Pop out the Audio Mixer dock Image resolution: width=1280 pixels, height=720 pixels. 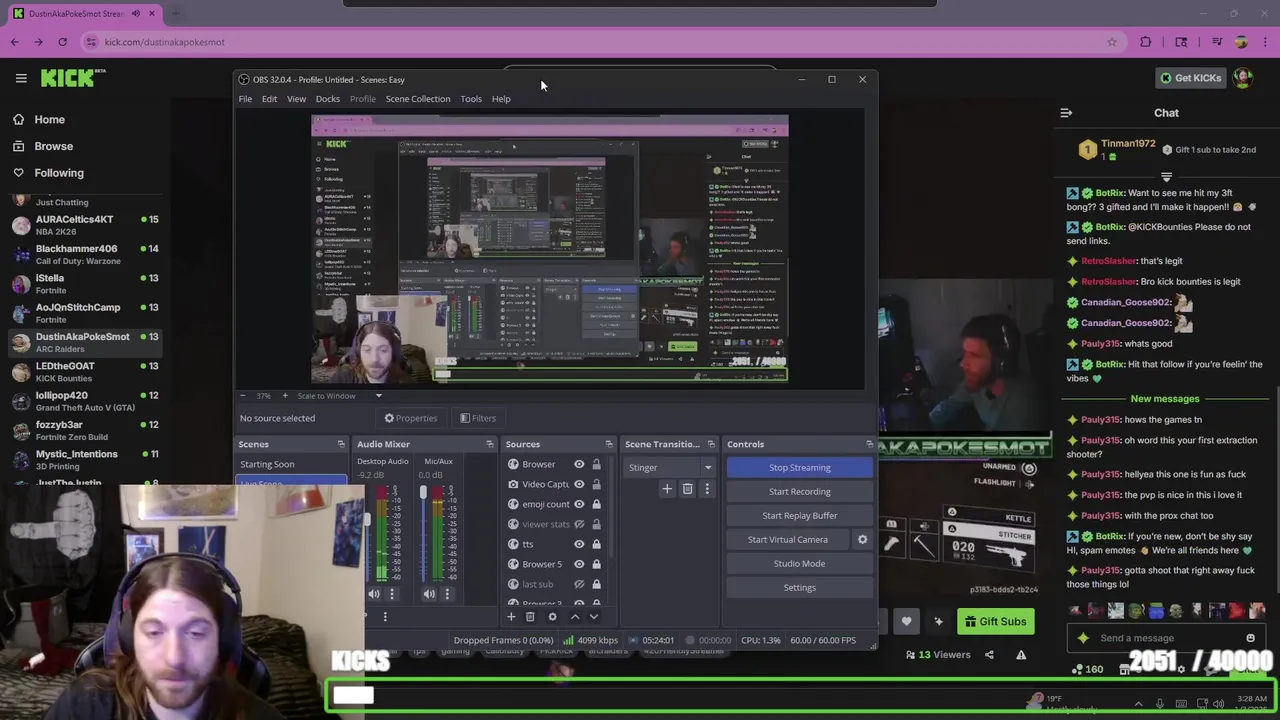click(489, 444)
